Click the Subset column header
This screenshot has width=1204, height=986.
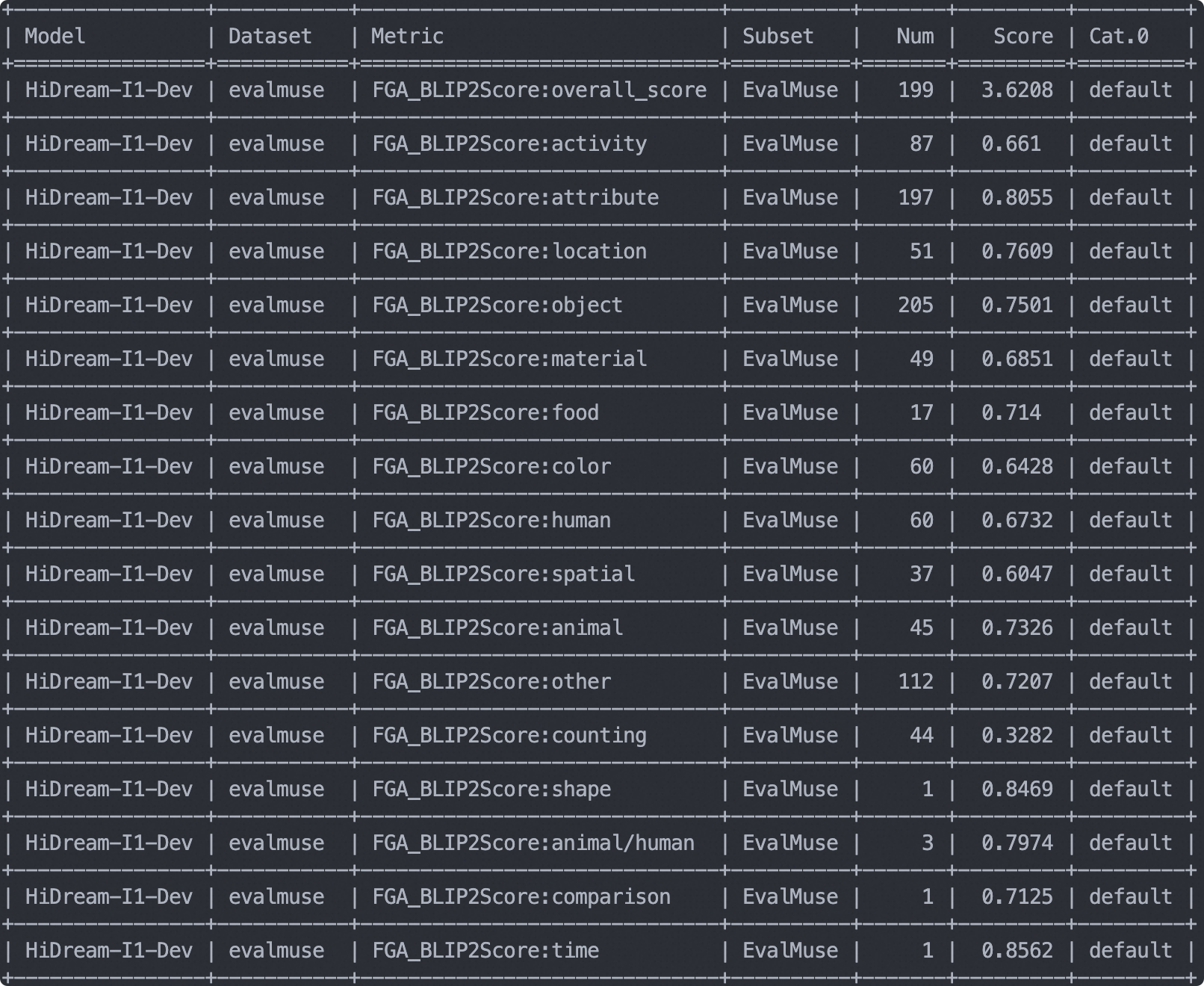[778, 36]
